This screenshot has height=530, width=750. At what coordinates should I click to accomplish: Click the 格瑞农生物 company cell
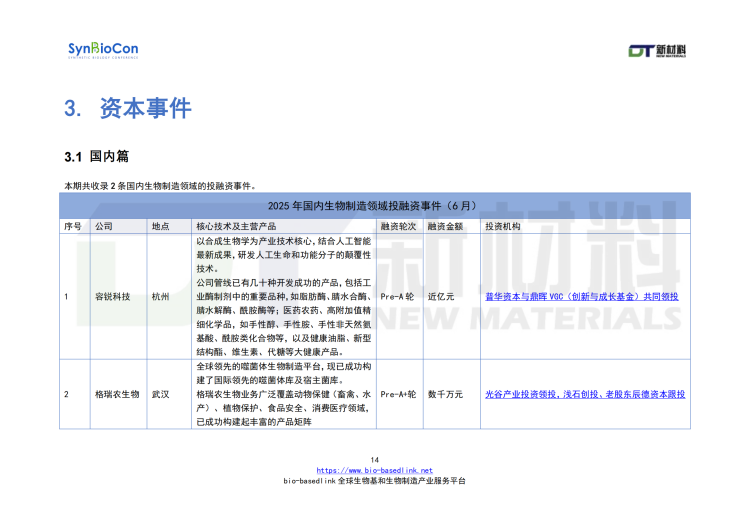click(115, 395)
